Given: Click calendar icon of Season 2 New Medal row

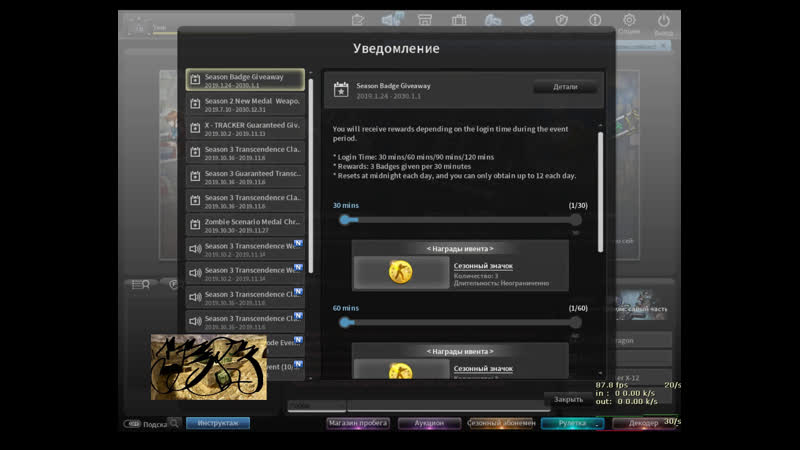Looking at the screenshot, I should tap(195, 104).
